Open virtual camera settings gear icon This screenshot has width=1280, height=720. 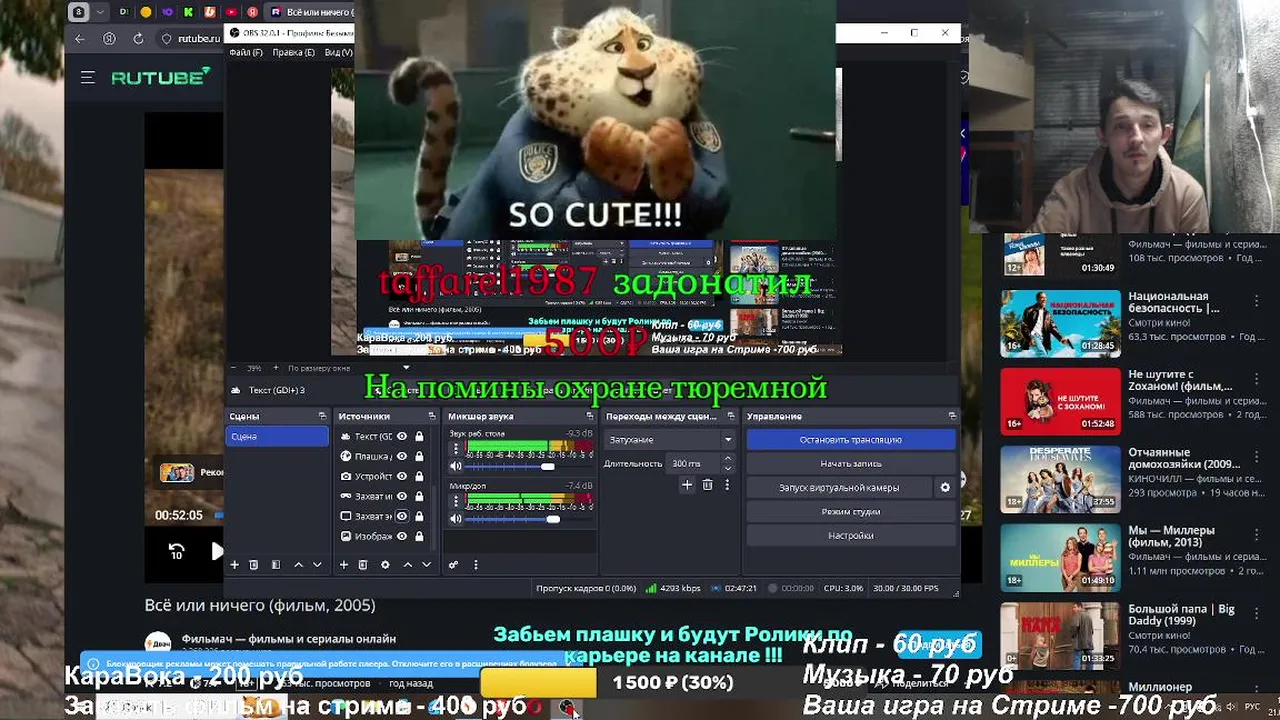pos(945,488)
